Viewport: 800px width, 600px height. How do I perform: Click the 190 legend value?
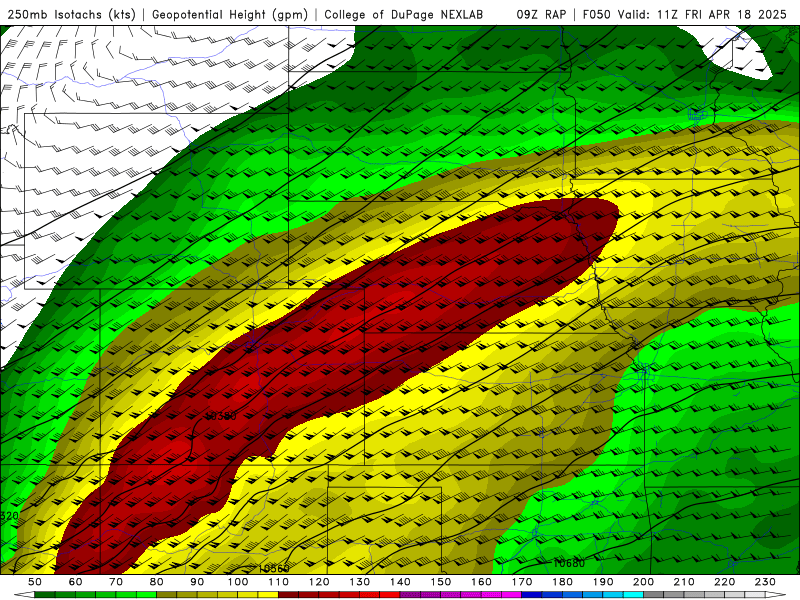603,582
